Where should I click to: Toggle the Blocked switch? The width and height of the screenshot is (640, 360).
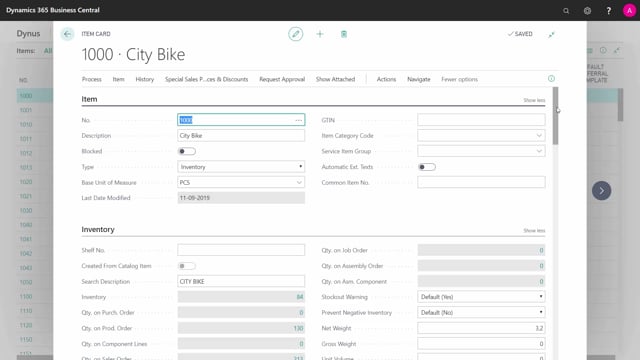[x=187, y=151]
